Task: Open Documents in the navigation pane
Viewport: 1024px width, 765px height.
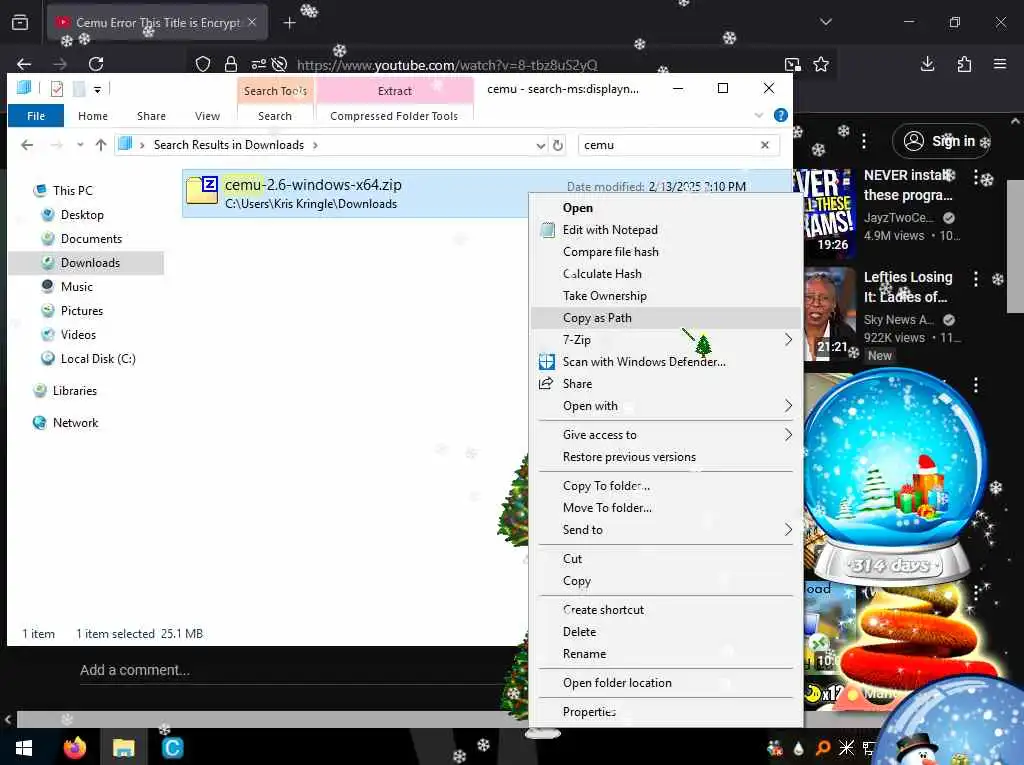Action: click(x=91, y=239)
